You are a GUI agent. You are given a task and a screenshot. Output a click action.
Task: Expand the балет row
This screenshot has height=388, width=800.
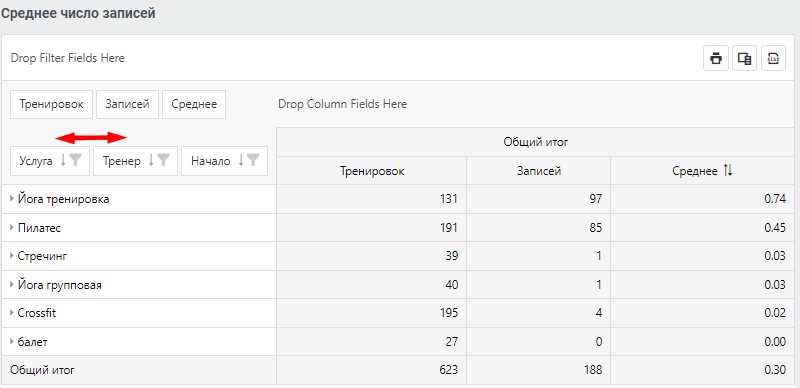pyautogui.click(x=12, y=342)
